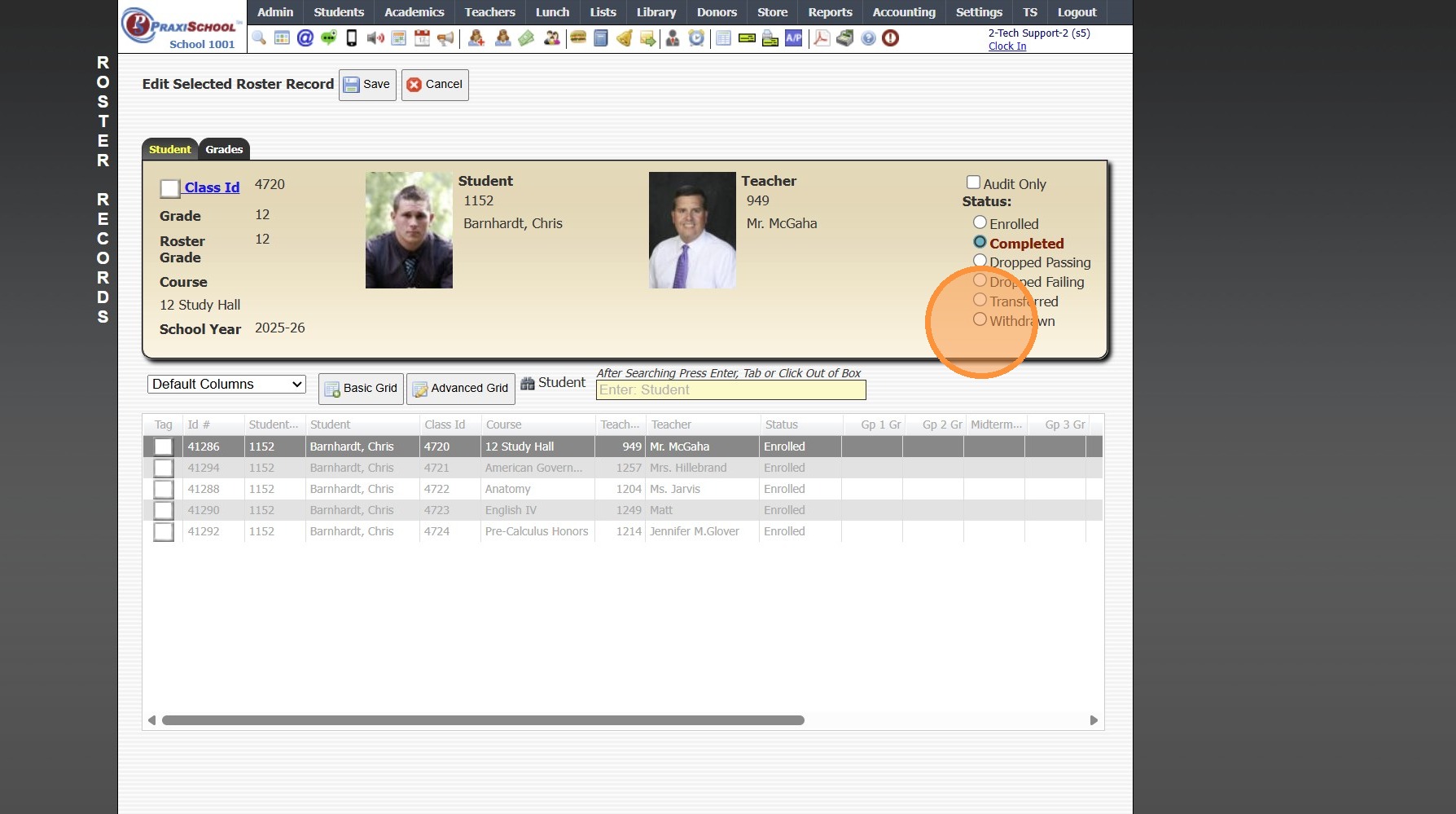Open the Accounting menu
Image resolution: width=1456 pixels, height=814 pixels.
click(x=904, y=12)
